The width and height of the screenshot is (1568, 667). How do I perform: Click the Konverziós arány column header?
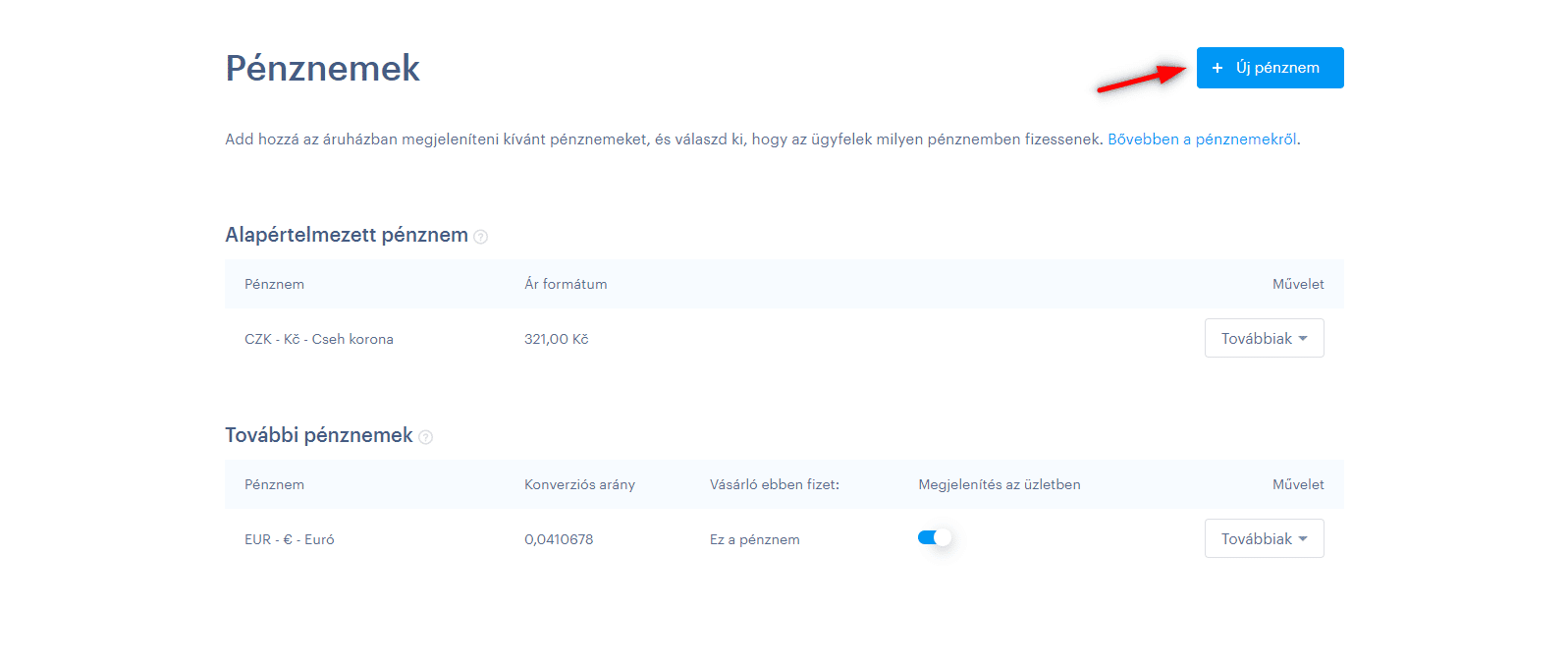point(579,484)
